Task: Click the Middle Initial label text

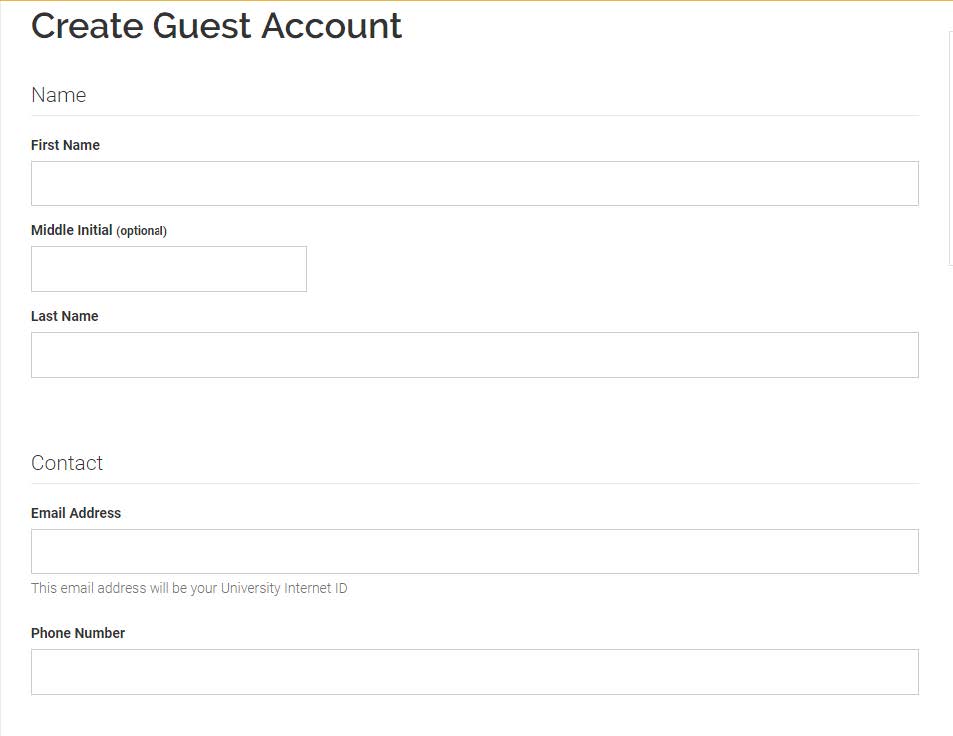Action: [x=71, y=229]
